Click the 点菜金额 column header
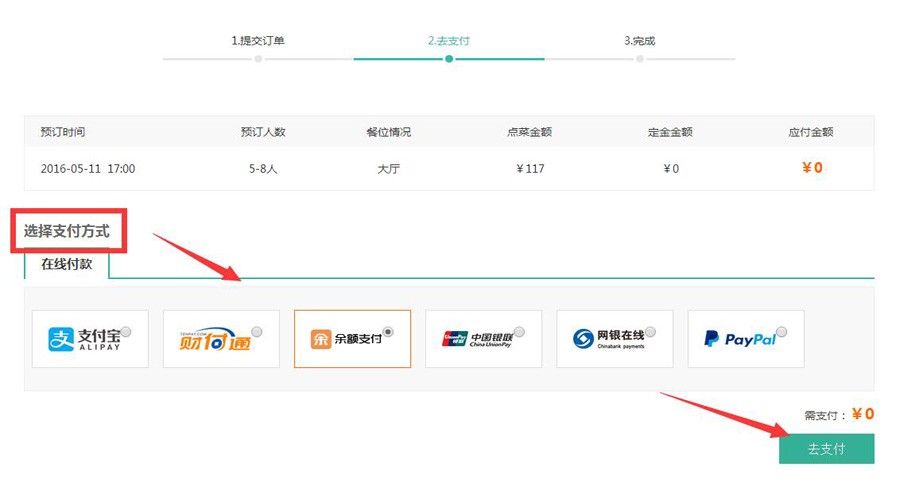This screenshot has width=900, height=500. click(x=529, y=132)
